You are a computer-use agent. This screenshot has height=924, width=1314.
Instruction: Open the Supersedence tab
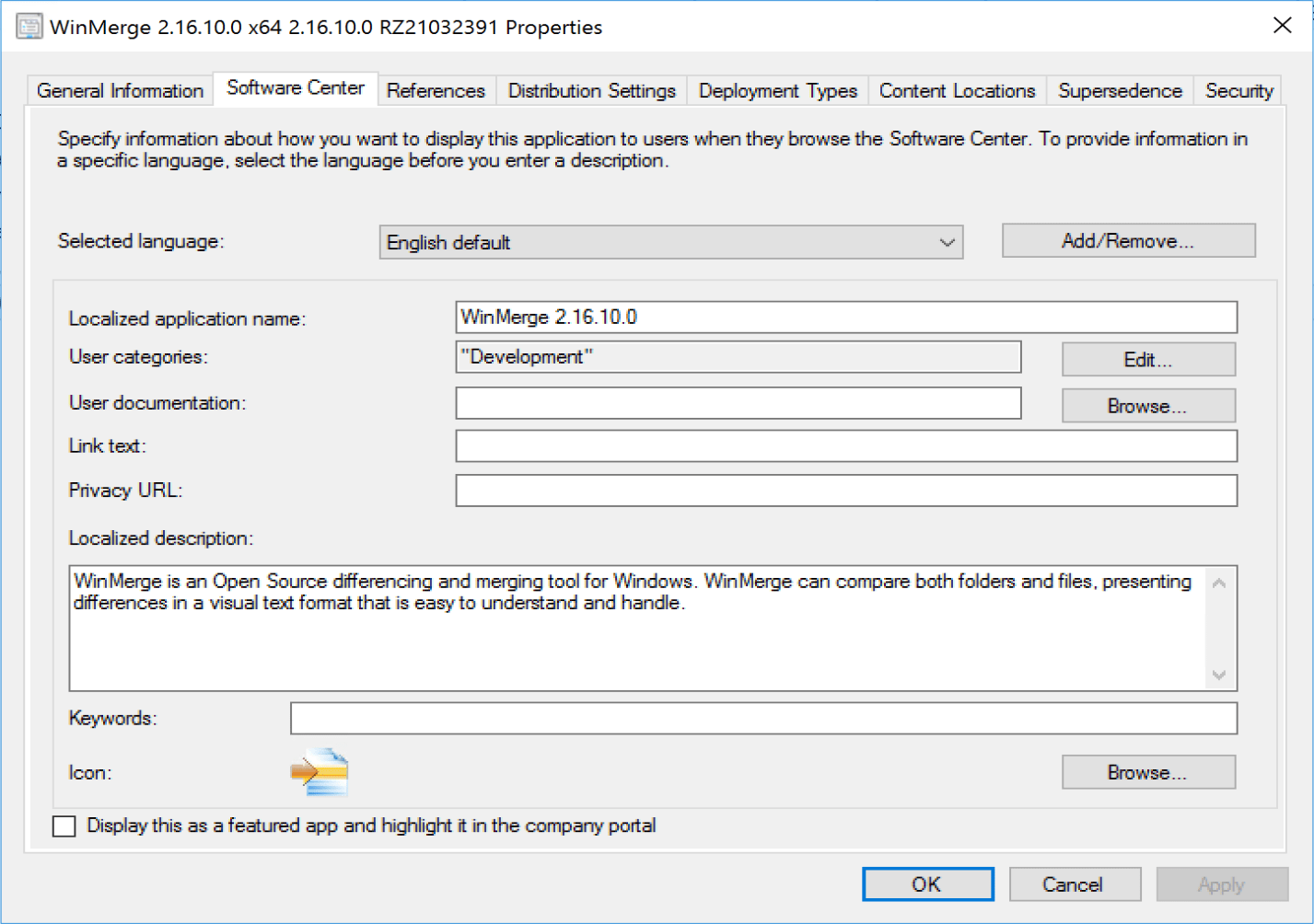(1120, 91)
